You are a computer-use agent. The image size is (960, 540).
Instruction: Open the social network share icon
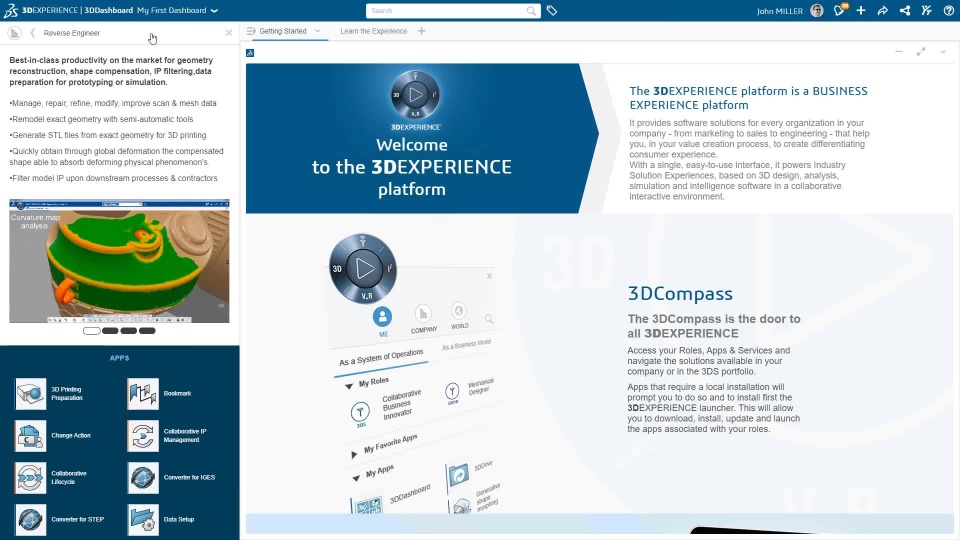(x=904, y=10)
